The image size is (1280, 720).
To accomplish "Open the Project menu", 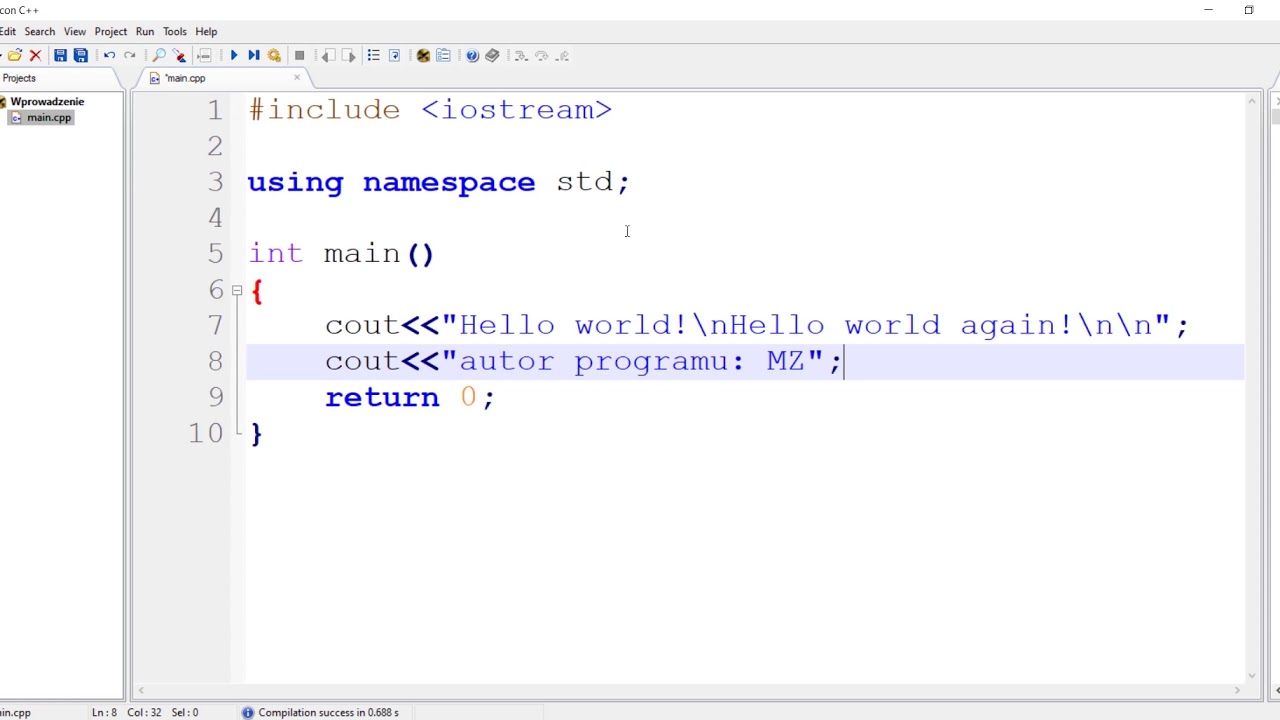I will [x=110, y=31].
